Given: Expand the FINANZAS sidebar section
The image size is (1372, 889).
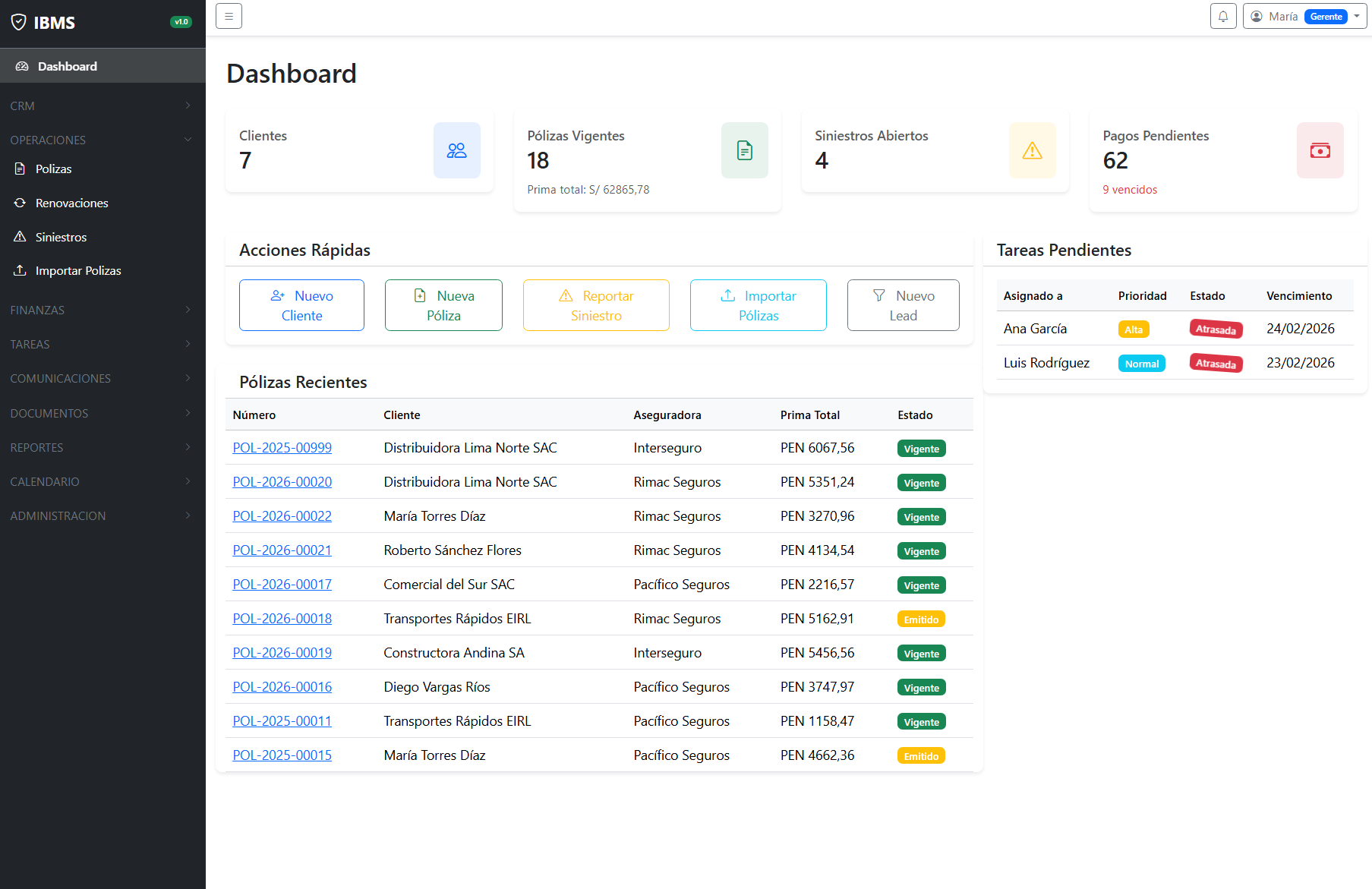Looking at the screenshot, I should click(x=103, y=310).
